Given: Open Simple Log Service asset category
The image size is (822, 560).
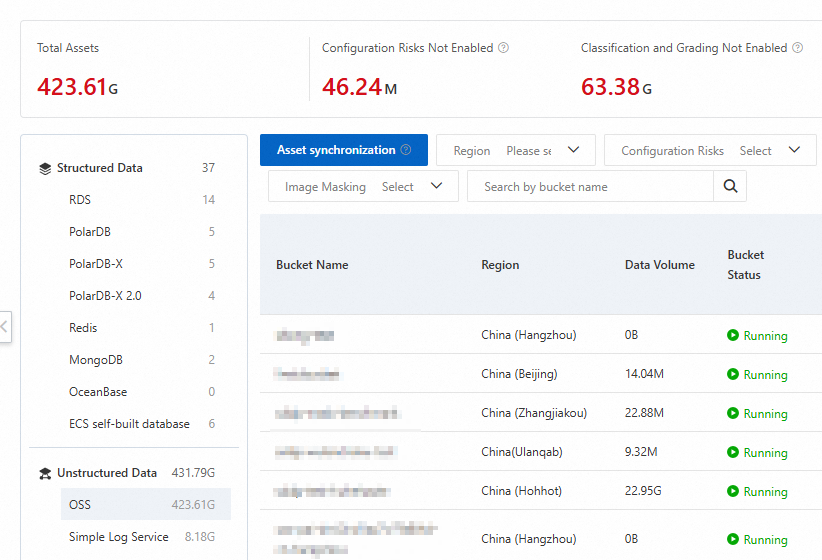Looking at the screenshot, I should (x=118, y=537).
